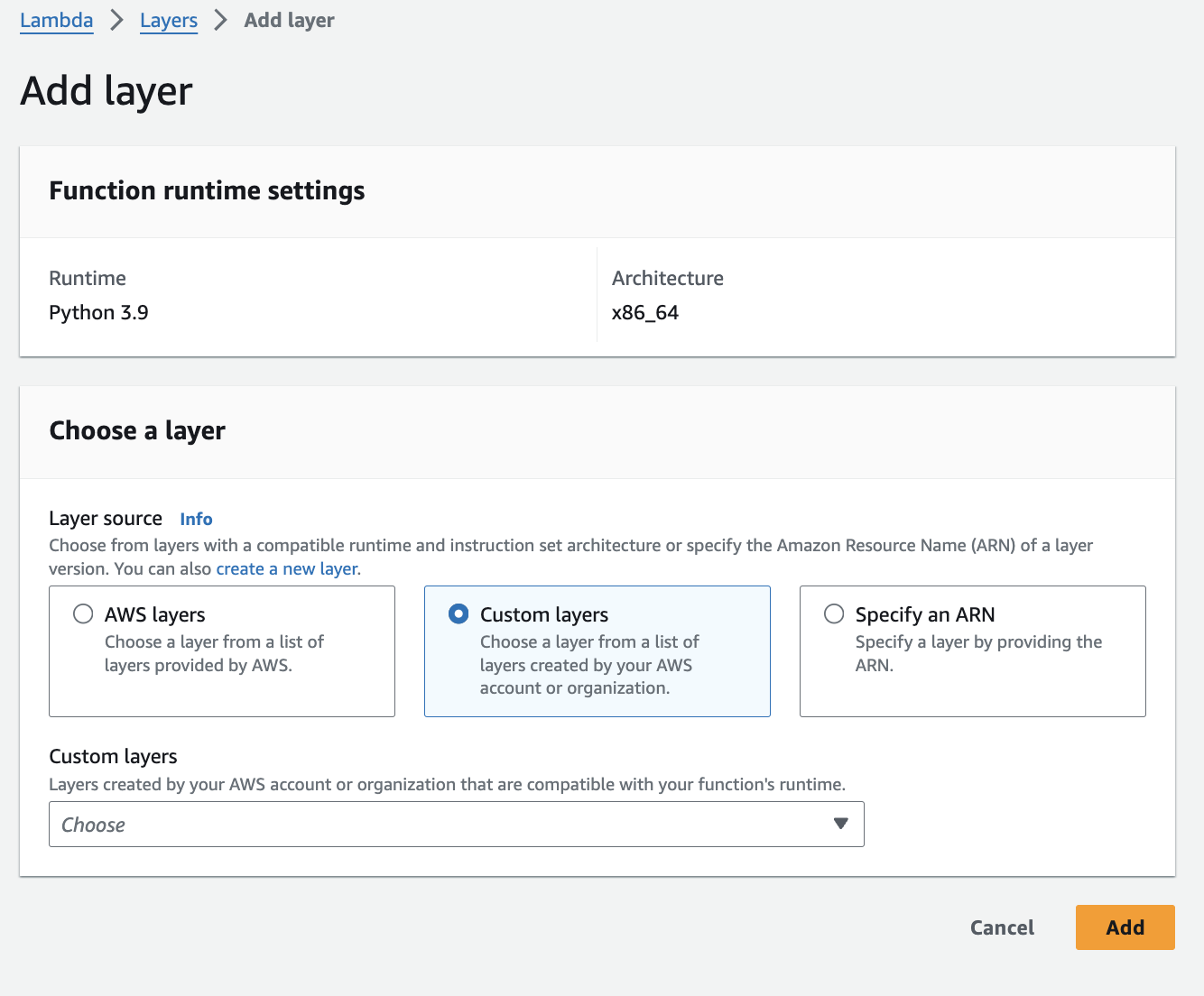Click the second breadcrumb chevron icon
The height and width of the screenshot is (996, 1204).
click(x=220, y=19)
